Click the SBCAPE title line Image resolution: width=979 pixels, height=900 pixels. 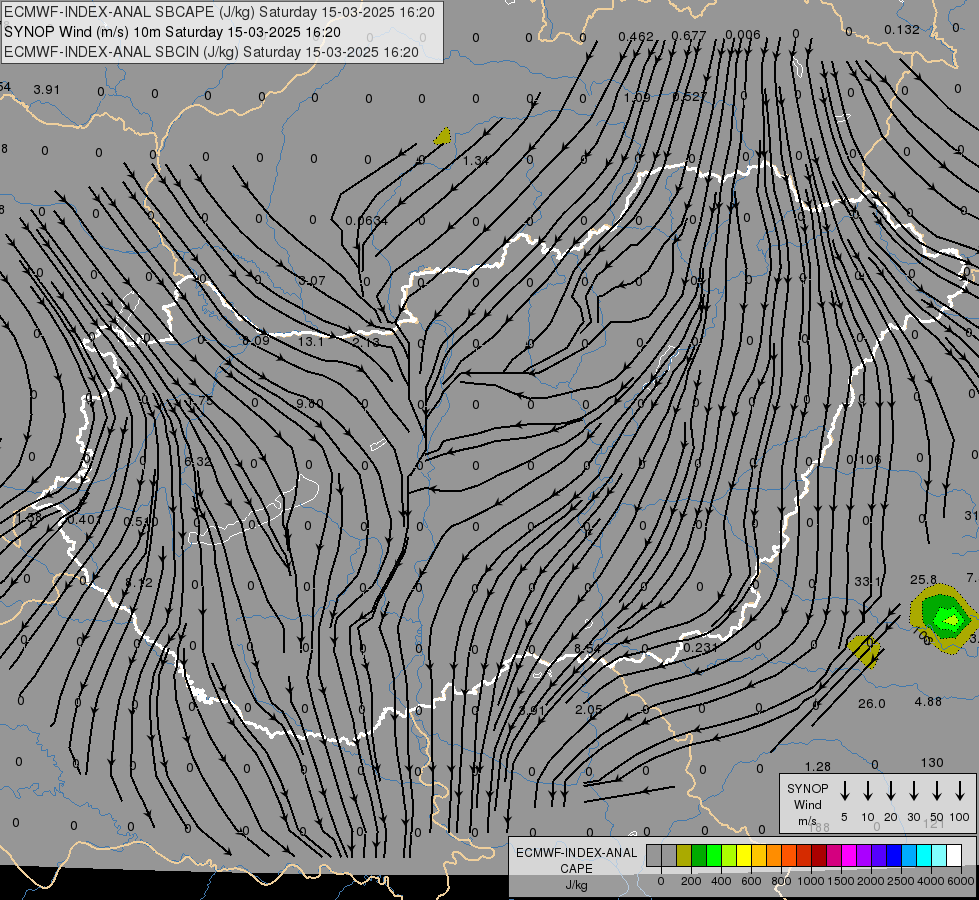(x=219, y=12)
